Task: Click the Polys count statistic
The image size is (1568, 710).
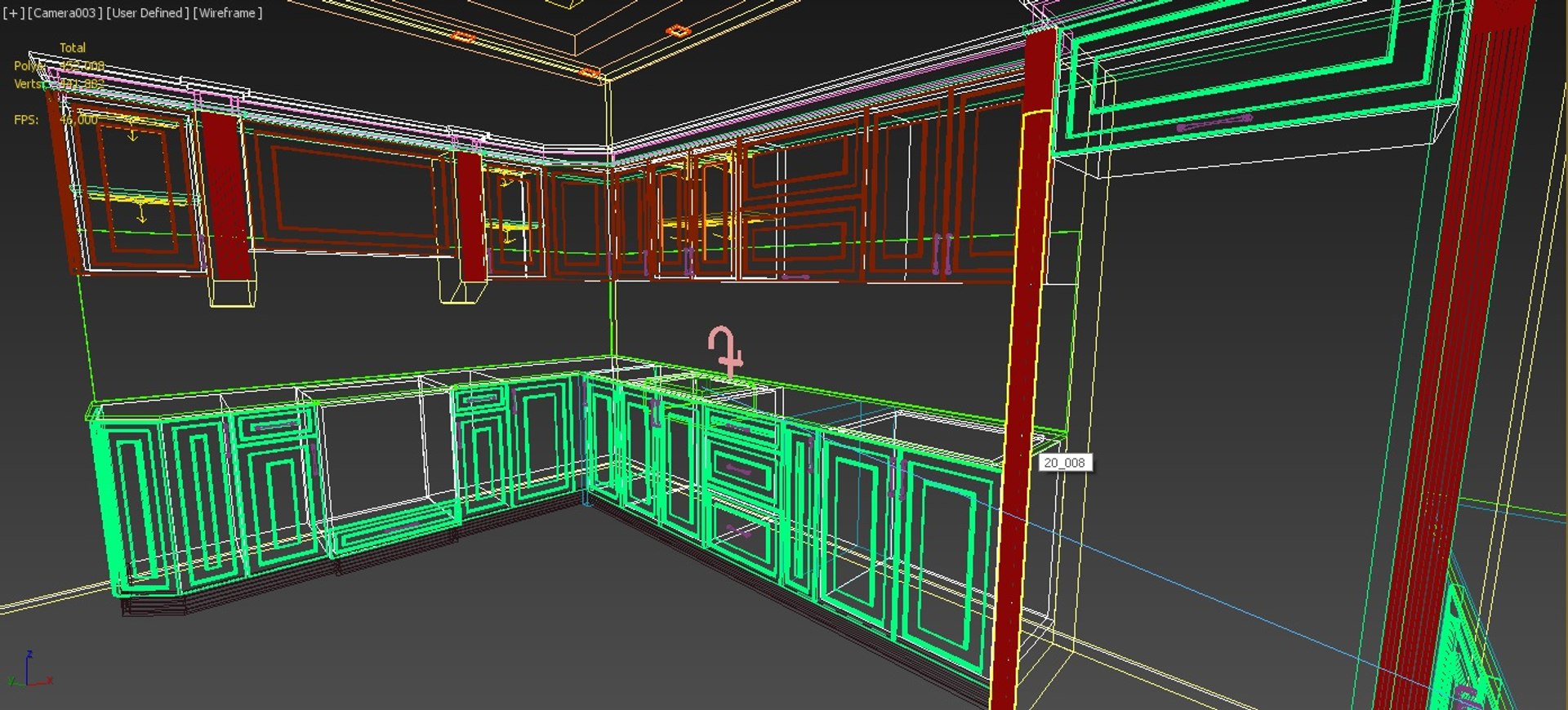Action: click(59, 66)
